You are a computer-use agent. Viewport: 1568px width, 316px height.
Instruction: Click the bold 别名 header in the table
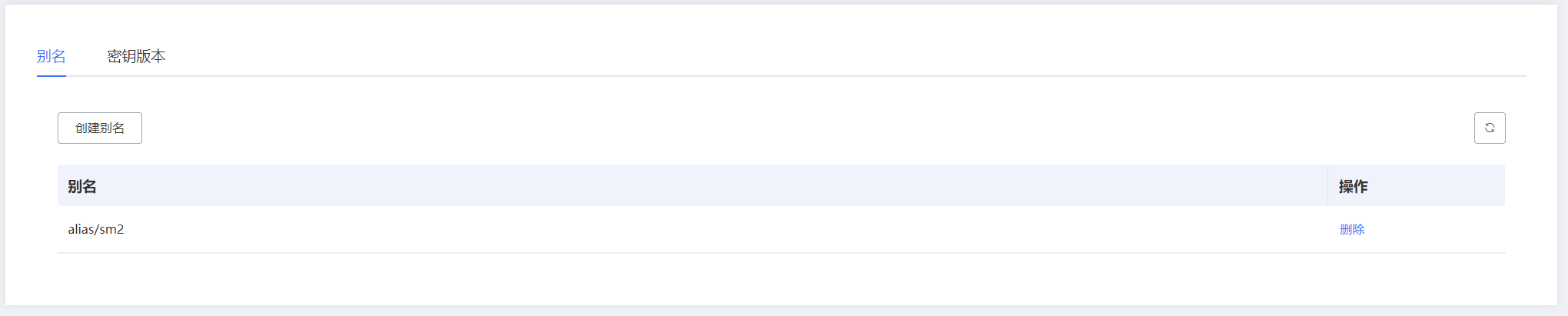tap(82, 186)
